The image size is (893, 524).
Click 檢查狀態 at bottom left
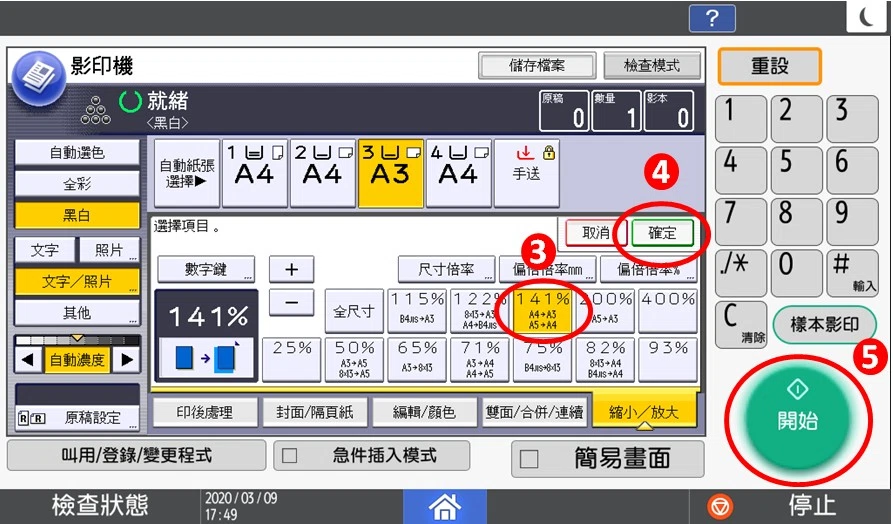click(x=100, y=506)
